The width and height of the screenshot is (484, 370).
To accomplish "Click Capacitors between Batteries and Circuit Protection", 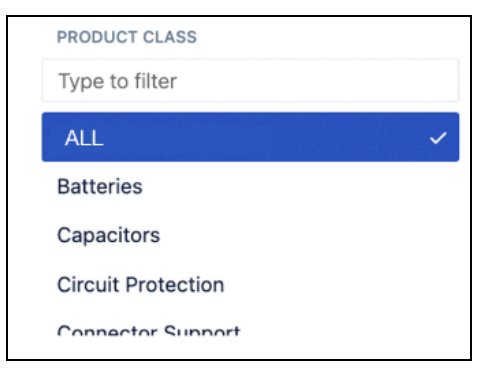I will tap(109, 235).
